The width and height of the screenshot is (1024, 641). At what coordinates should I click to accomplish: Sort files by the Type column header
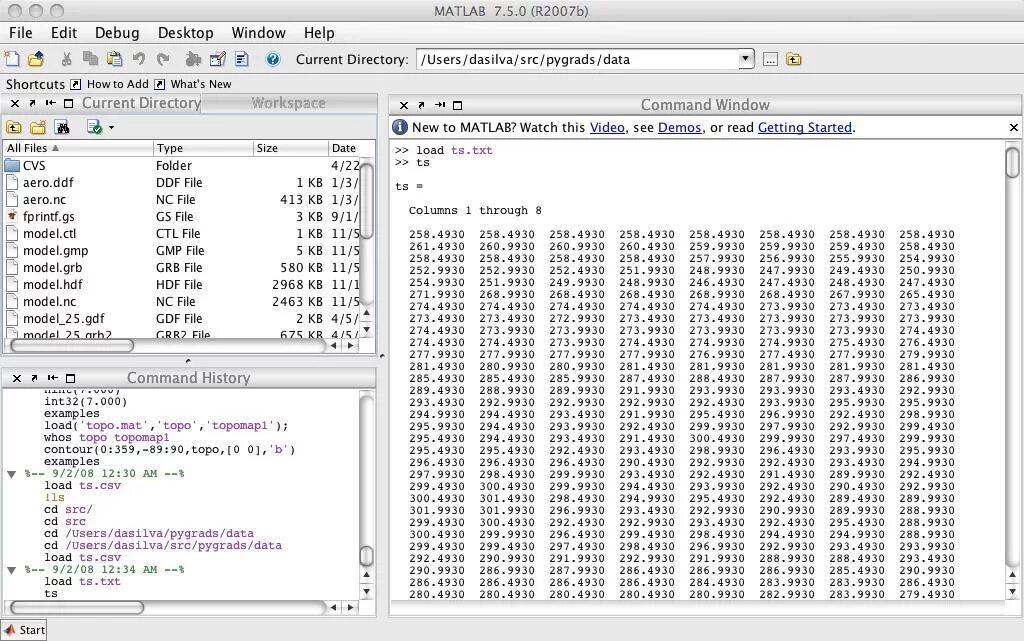coord(203,148)
